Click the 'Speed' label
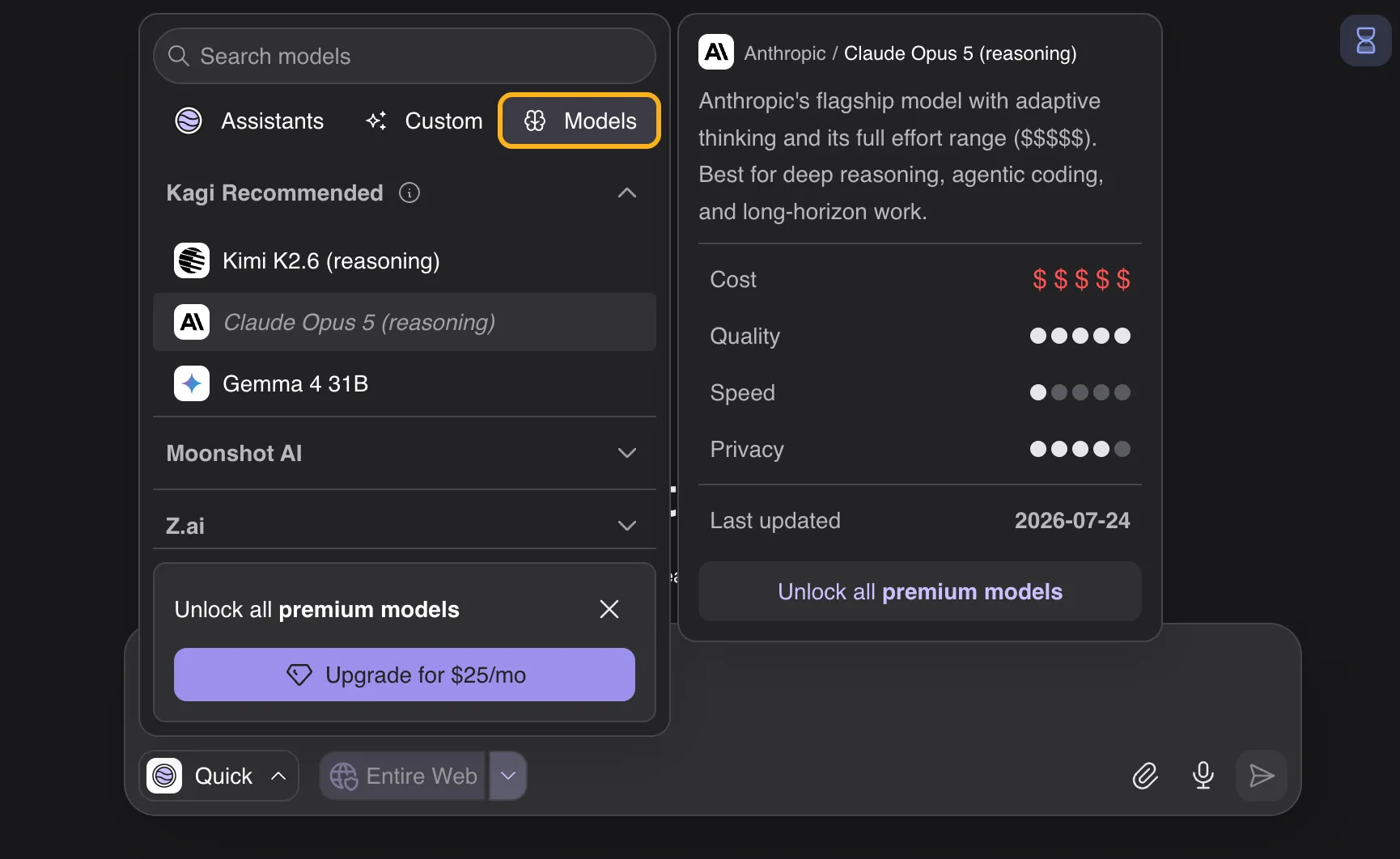Image resolution: width=1400 pixels, height=859 pixels. [x=743, y=392]
